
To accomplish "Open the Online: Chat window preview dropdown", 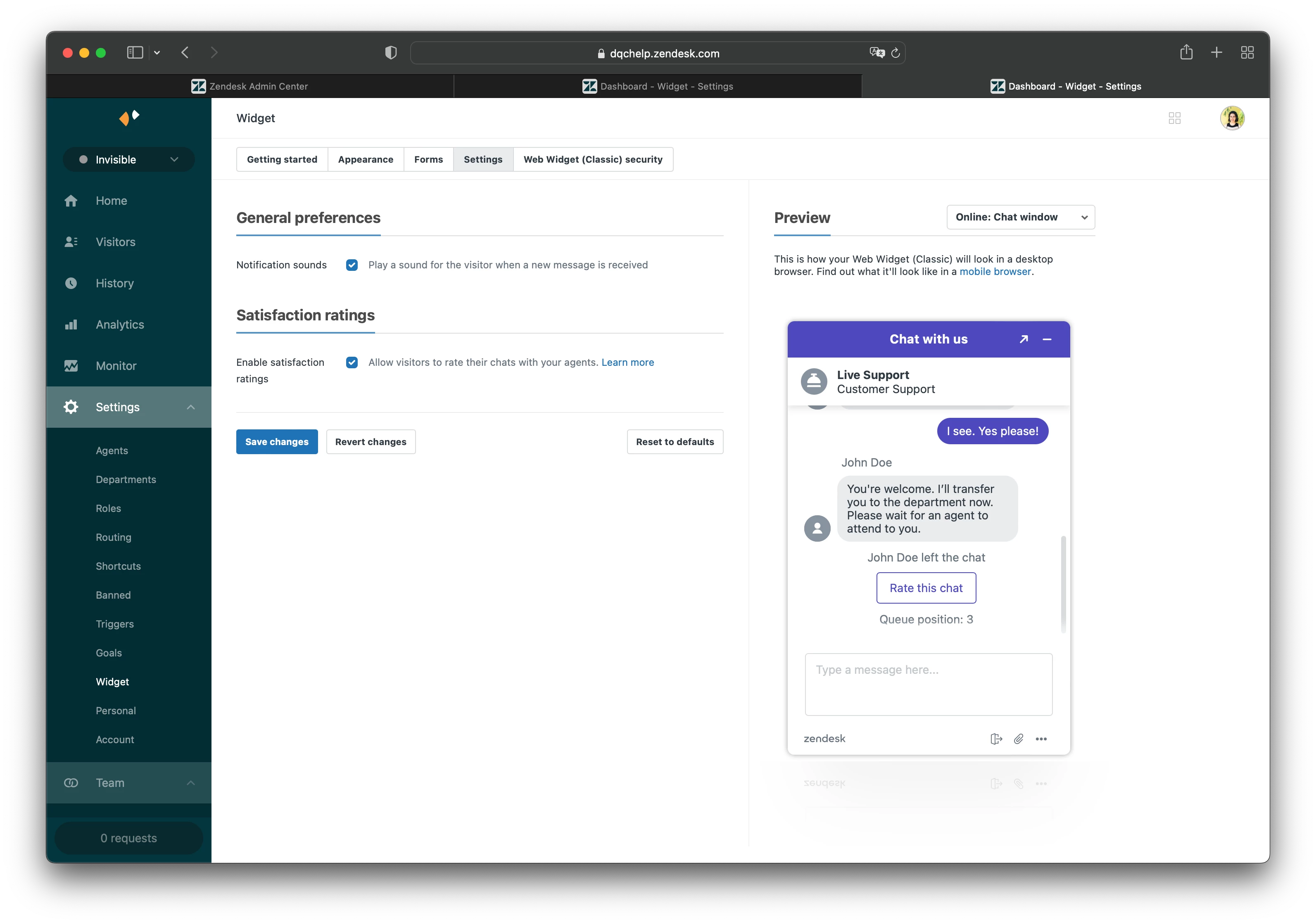I will [1020, 218].
